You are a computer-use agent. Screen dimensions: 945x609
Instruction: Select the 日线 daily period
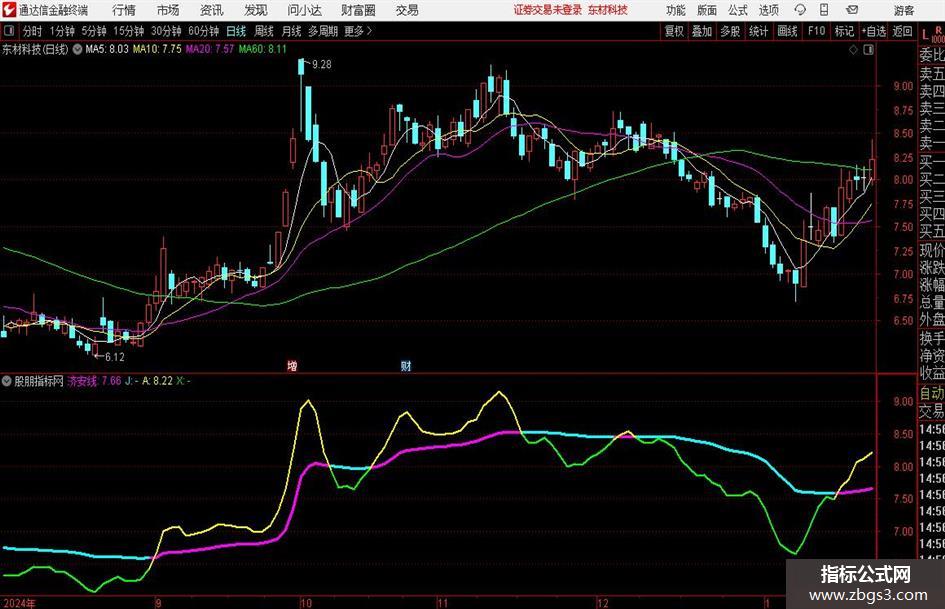pyautogui.click(x=236, y=31)
